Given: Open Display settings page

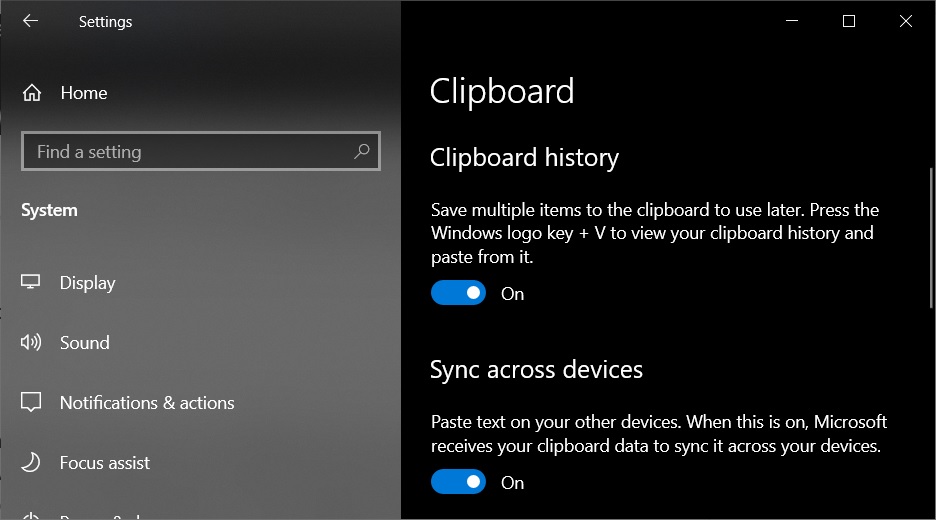Looking at the screenshot, I should (88, 283).
